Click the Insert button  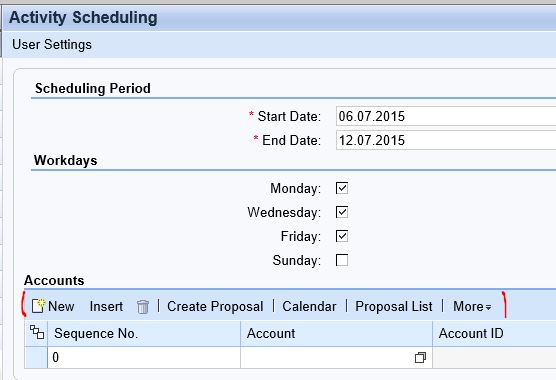click(106, 306)
